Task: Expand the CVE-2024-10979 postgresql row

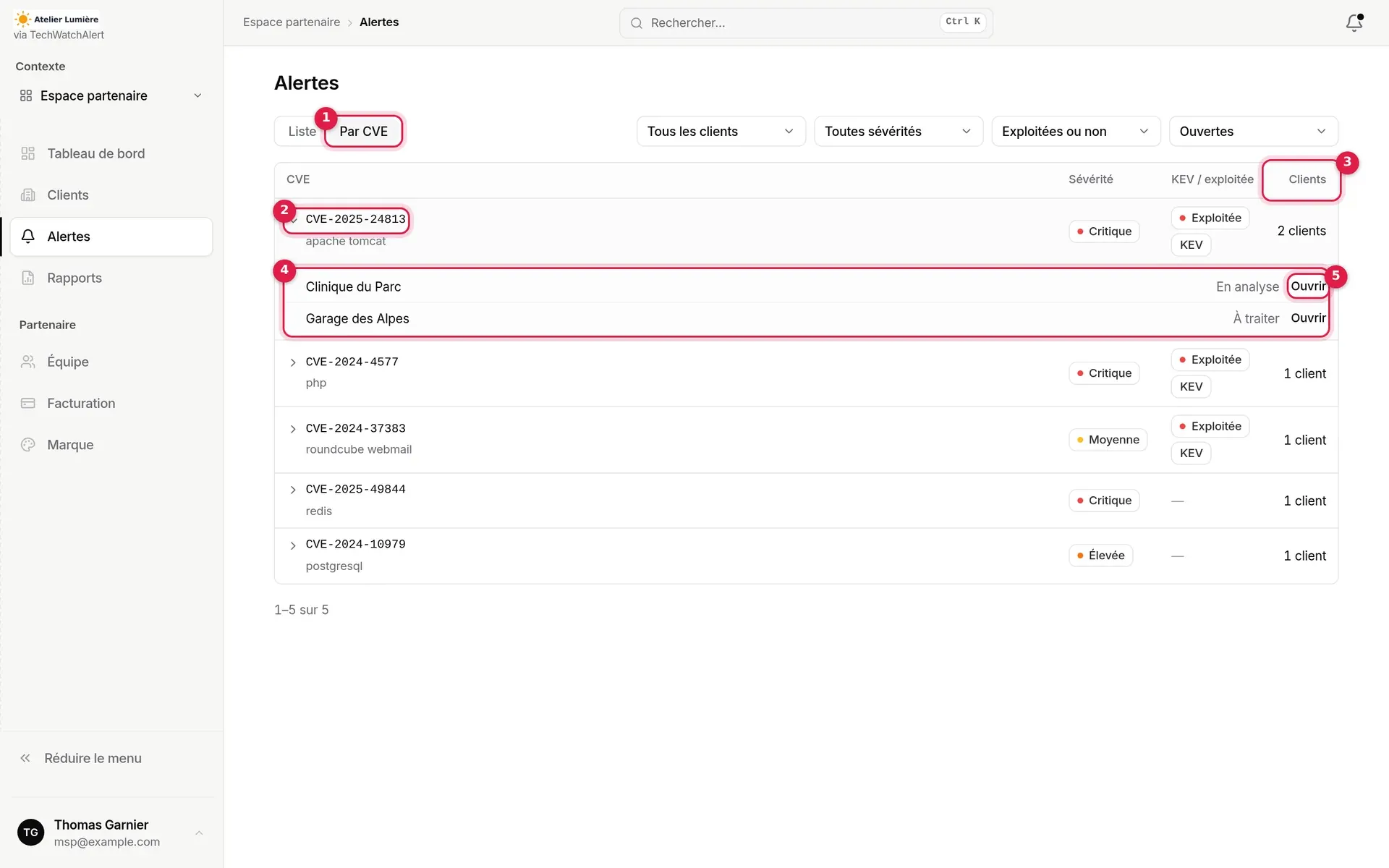Action: pyautogui.click(x=293, y=545)
